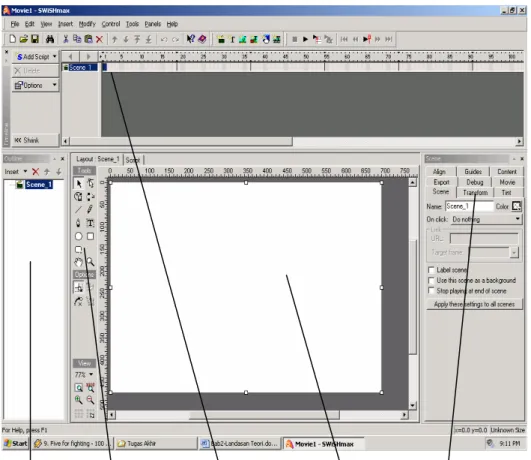
Task: Switch to the Export tab
Action: pos(441,182)
